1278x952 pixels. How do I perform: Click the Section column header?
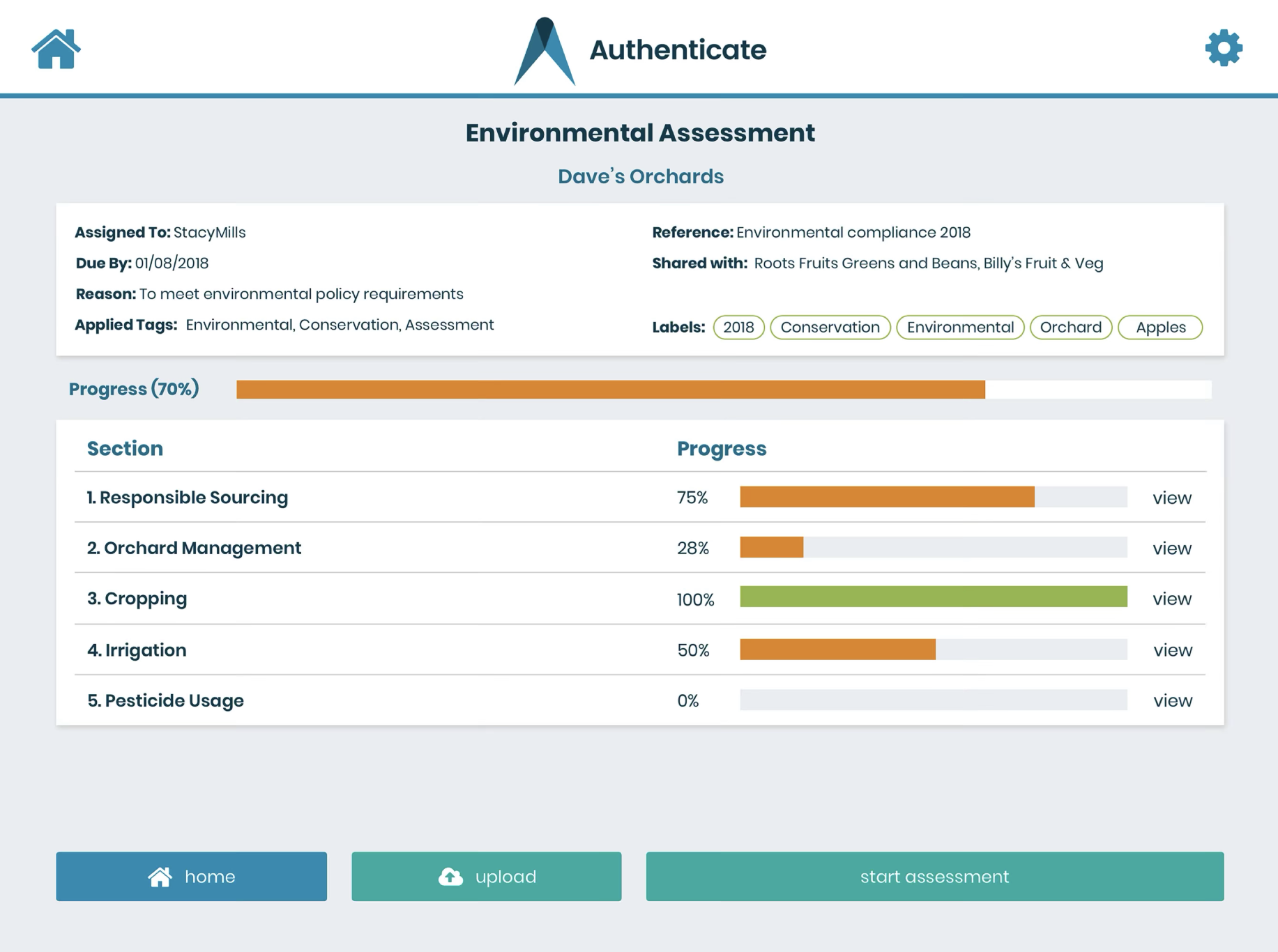coord(125,448)
